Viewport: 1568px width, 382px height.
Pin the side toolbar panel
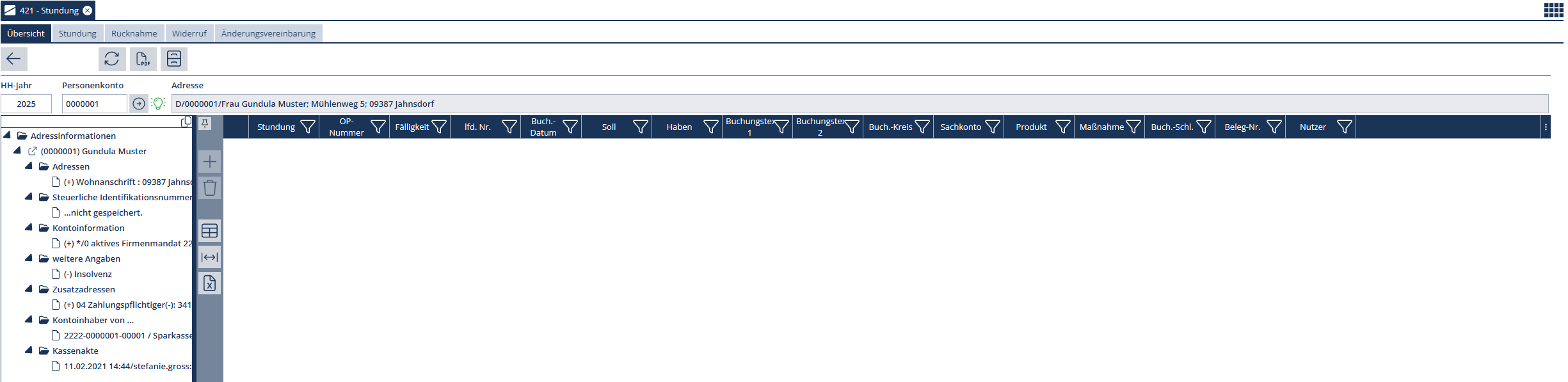click(205, 123)
